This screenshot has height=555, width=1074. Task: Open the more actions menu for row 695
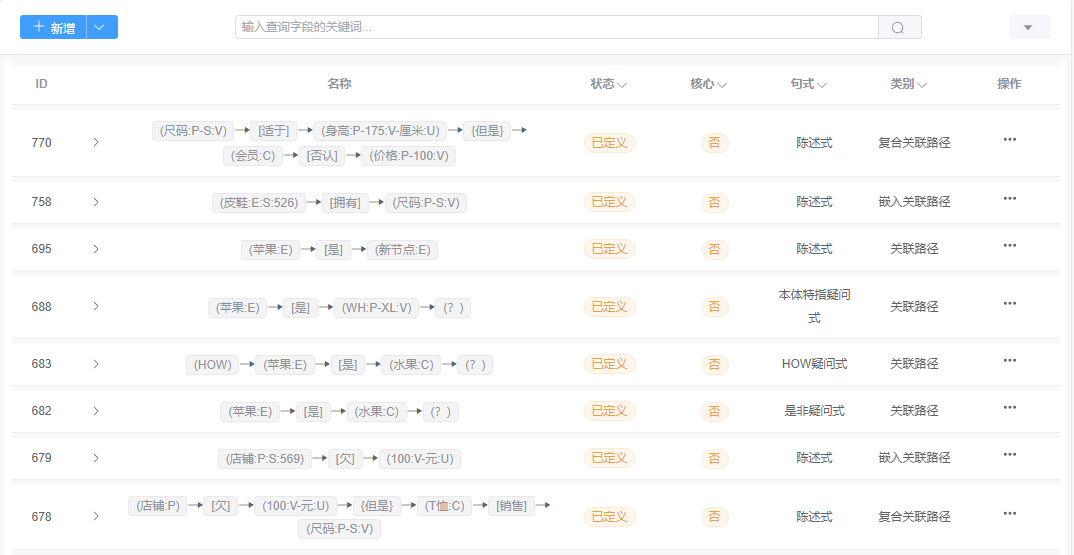pos(1009,246)
